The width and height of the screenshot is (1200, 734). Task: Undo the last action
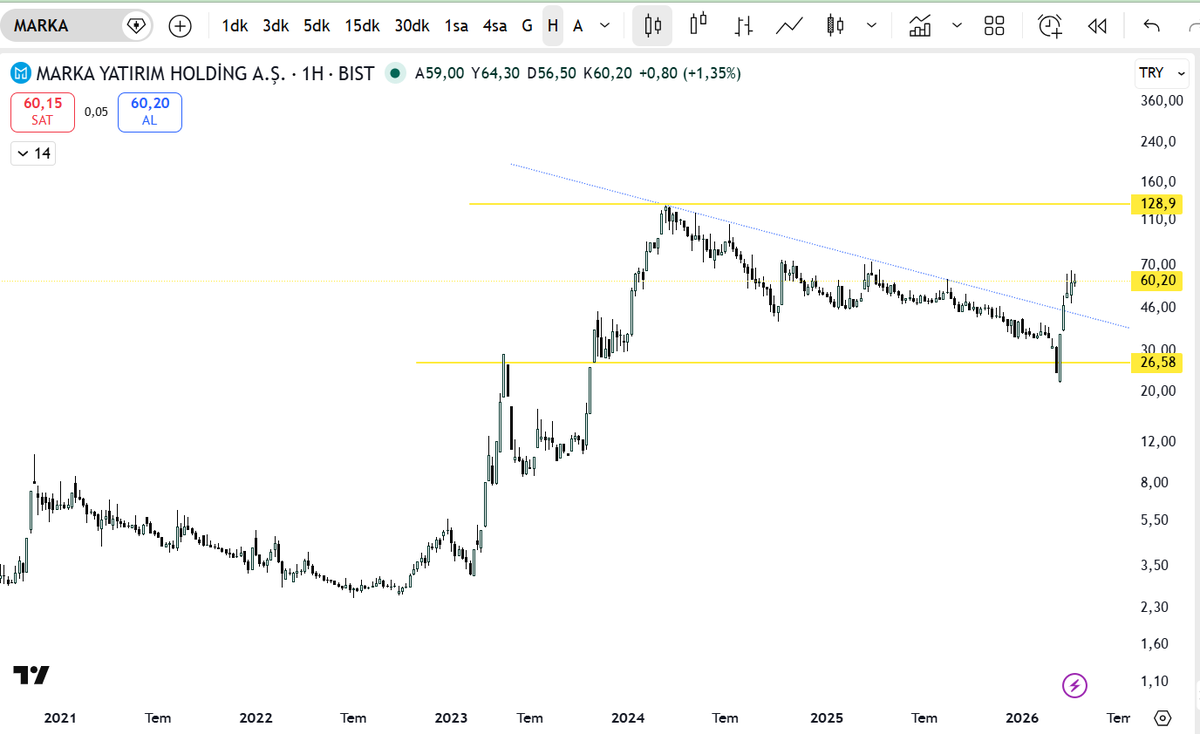point(1152,26)
